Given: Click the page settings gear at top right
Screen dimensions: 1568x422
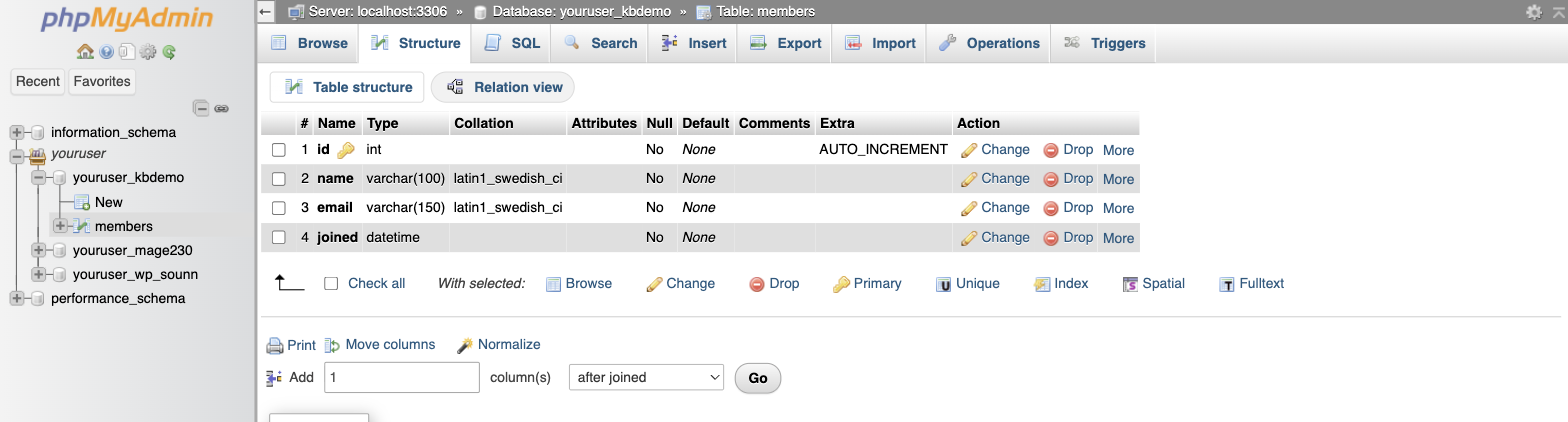Looking at the screenshot, I should coord(1534,12).
